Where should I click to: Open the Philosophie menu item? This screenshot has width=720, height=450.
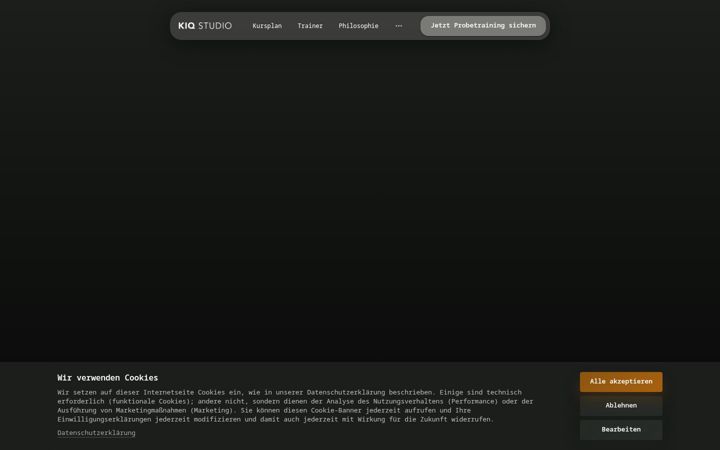358,26
